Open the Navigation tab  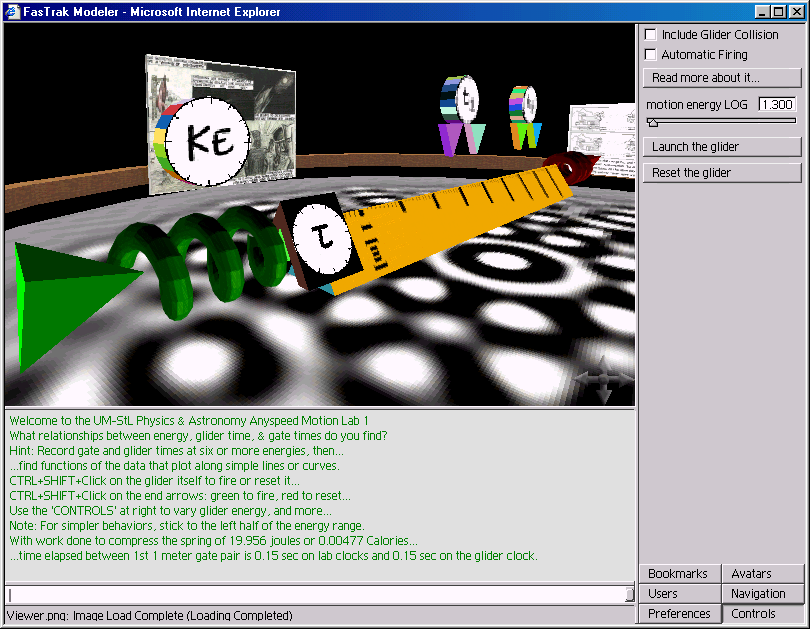coord(762,594)
